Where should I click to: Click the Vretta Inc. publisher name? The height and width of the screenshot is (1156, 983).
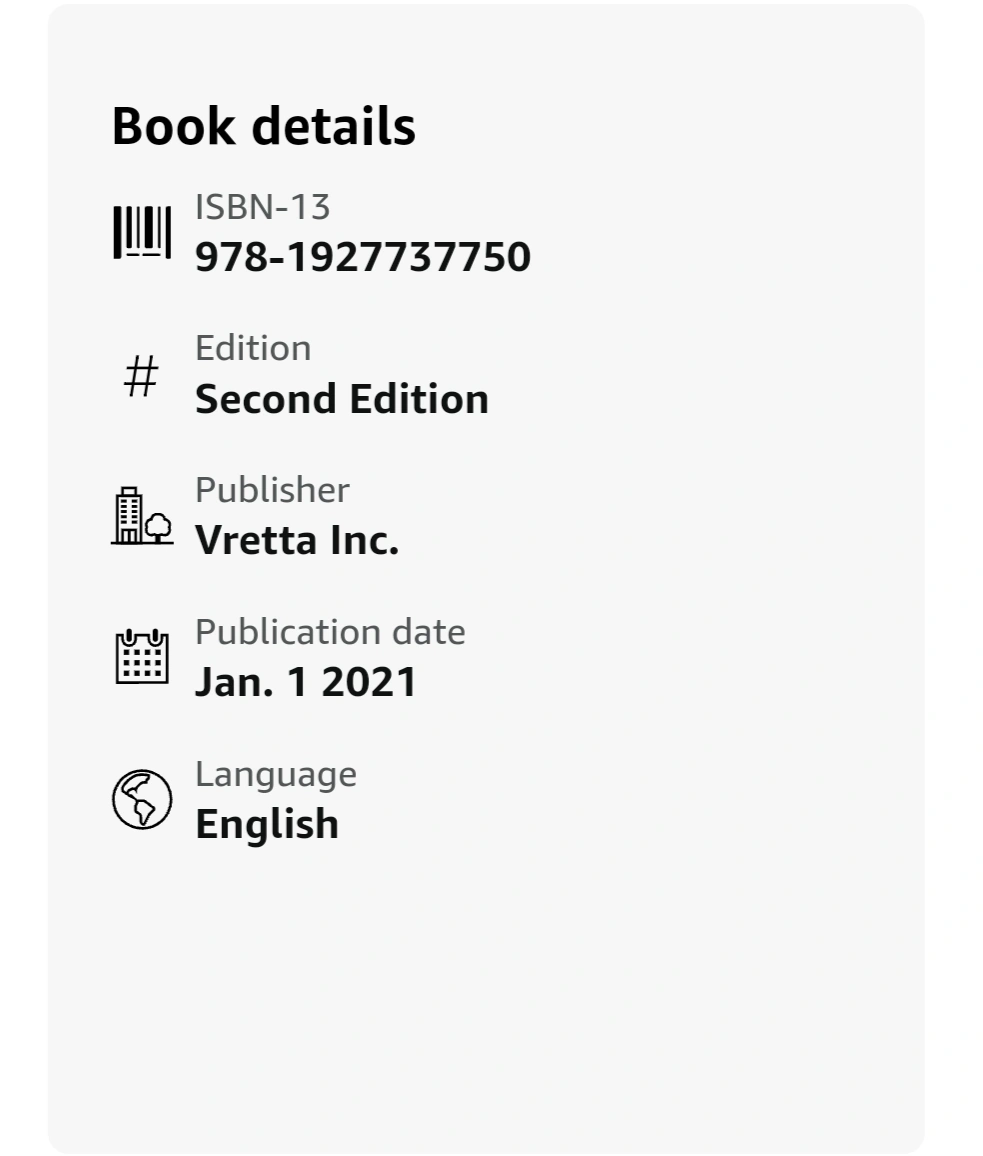(x=297, y=540)
